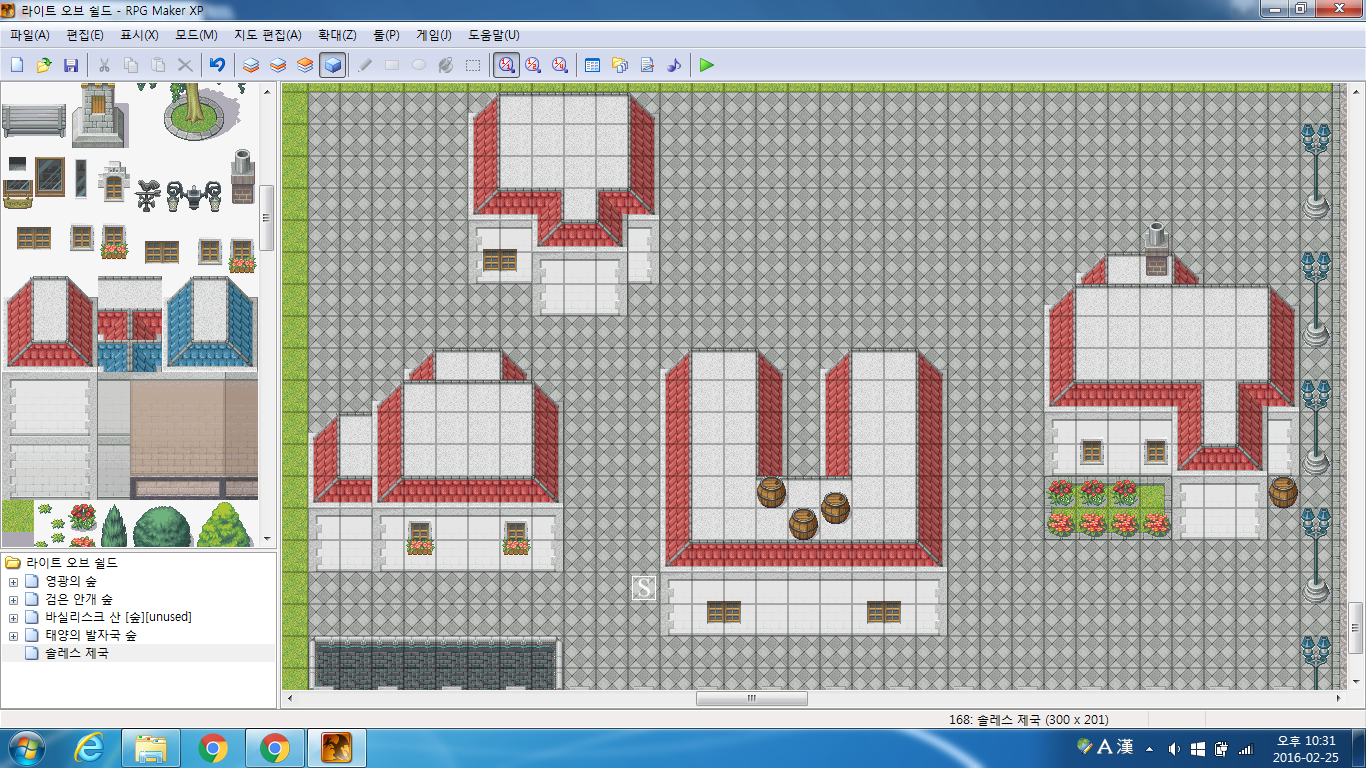Open the Sound Test music note icon
The height and width of the screenshot is (768, 1366).
[673, 65]
